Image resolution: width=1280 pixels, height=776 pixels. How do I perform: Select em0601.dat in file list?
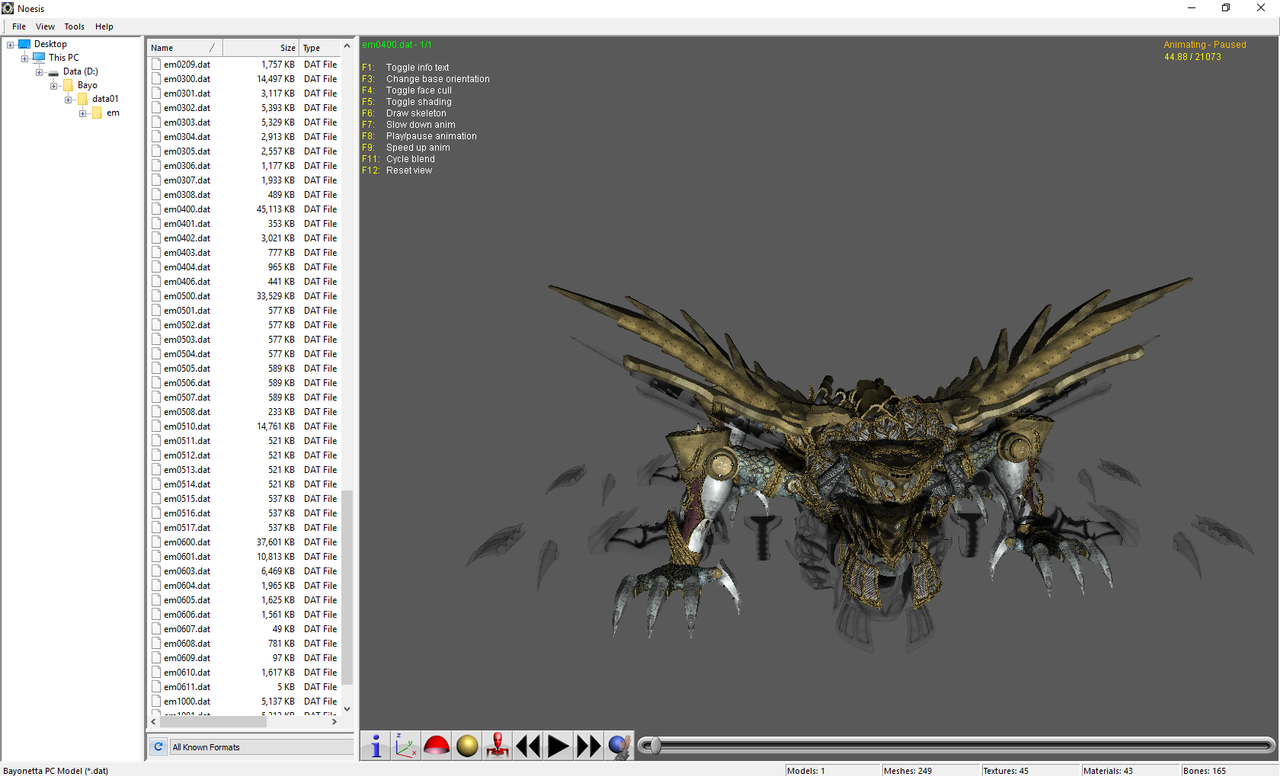[x=187, y=557]
